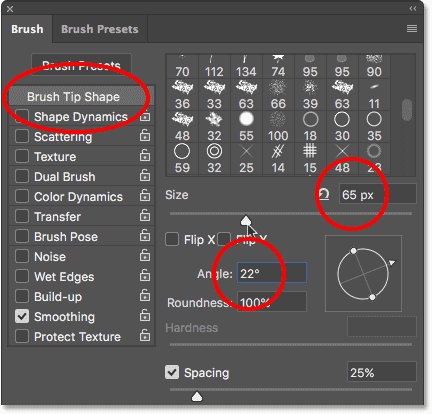Toggle lock icon beside Texture
432x414 pixels.
145,156
